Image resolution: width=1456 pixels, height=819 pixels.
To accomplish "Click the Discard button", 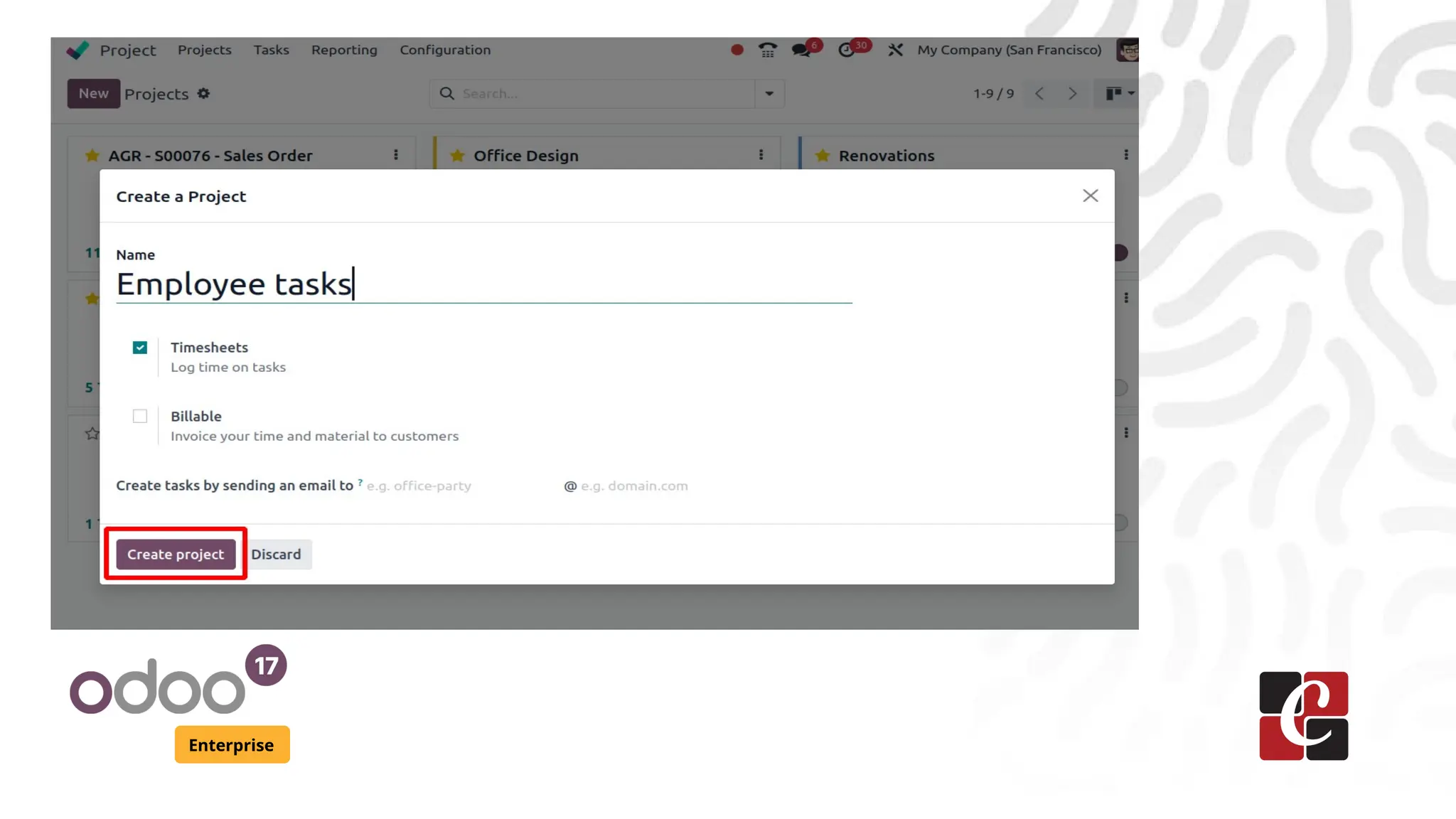I will coord(276,555).
